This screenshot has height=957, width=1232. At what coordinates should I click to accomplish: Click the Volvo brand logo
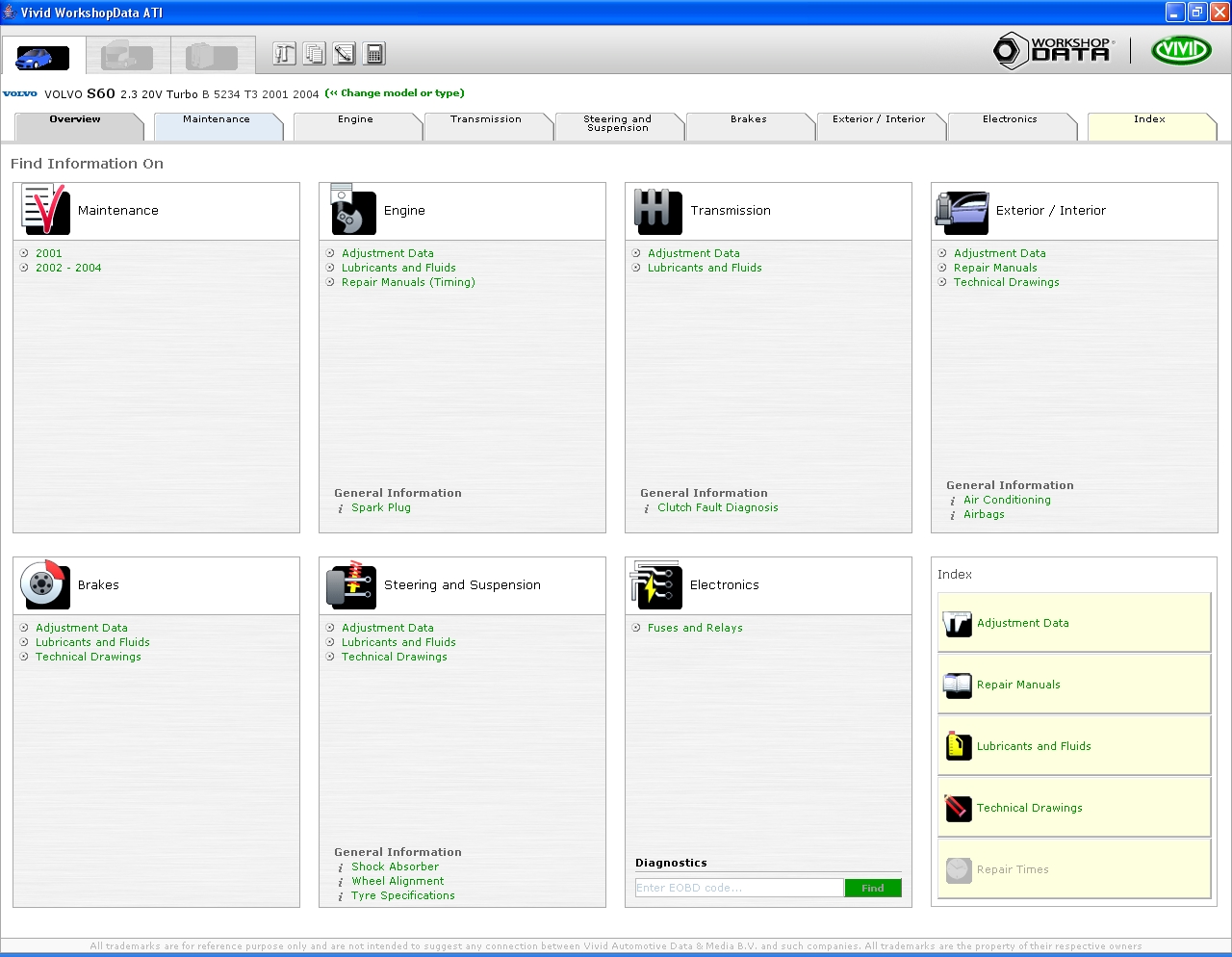(x=20, y=94)
